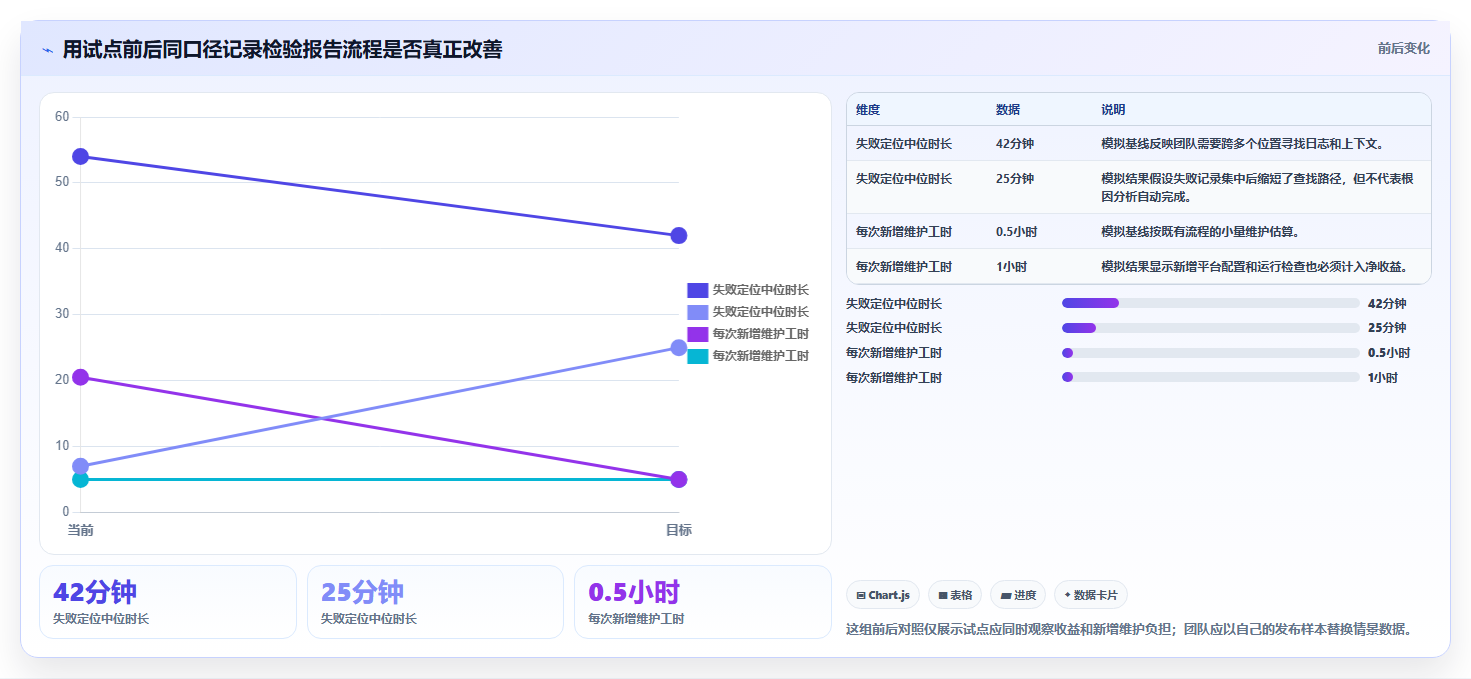Viewport: 1471px width, 679px height.
Task: Click the 前后变化 tag in the header
Action: pyautogui.click(x=1403, y=48)
